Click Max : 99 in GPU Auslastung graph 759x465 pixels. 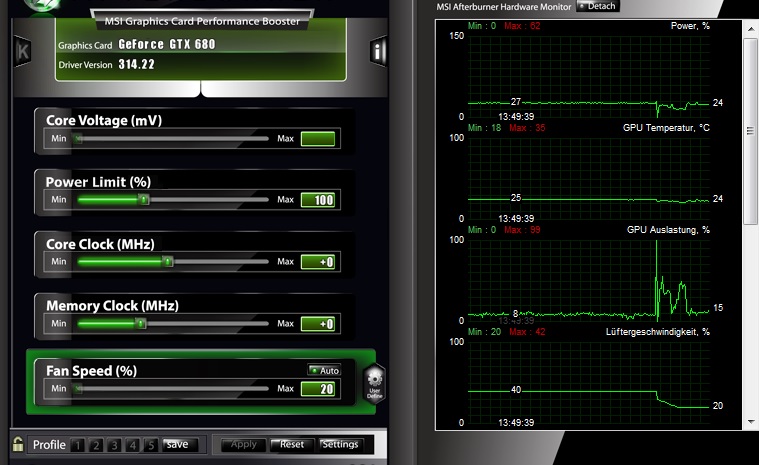pos(522,230)
